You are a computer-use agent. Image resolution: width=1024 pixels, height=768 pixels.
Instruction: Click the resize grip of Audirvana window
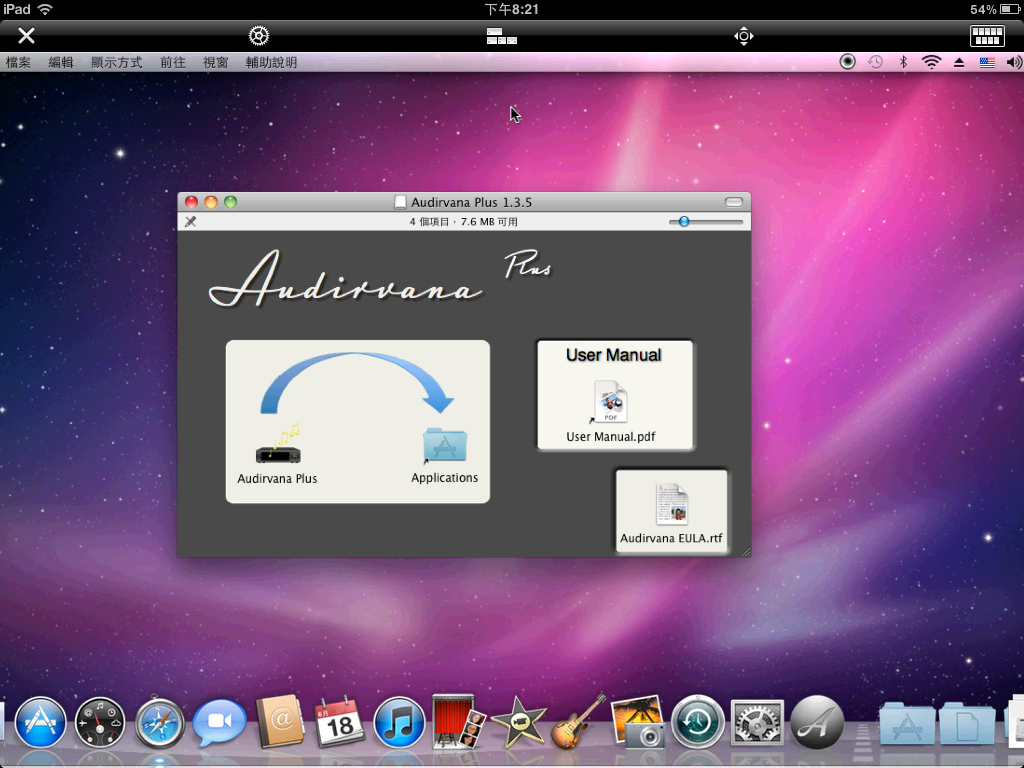745,552
